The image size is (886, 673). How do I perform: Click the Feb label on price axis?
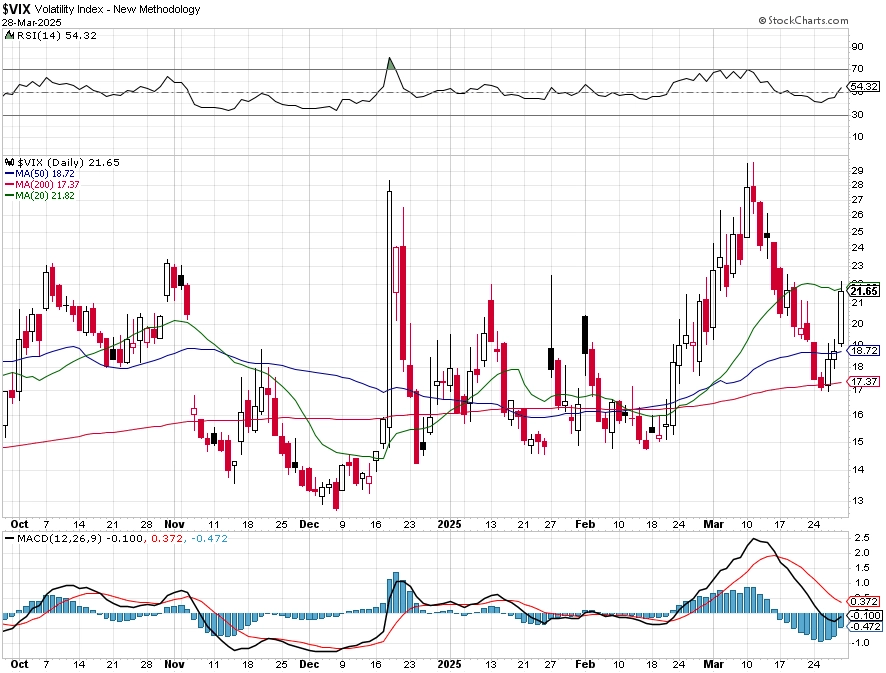point(585,524)
